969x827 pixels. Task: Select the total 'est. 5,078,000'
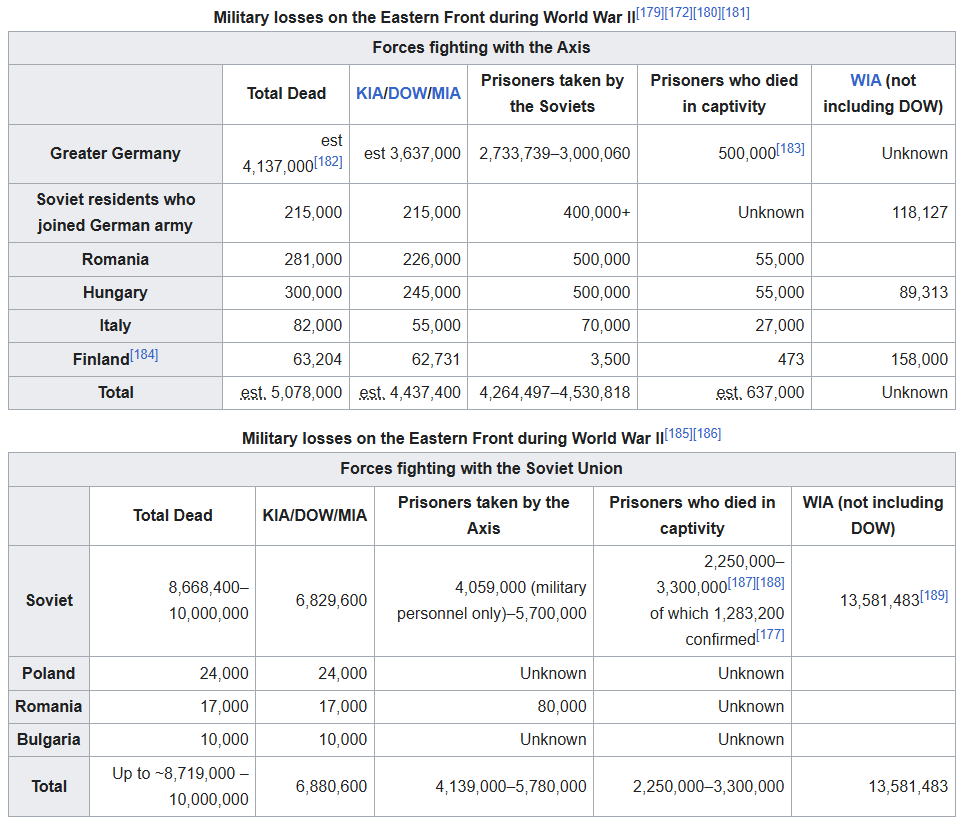(291, 392)
